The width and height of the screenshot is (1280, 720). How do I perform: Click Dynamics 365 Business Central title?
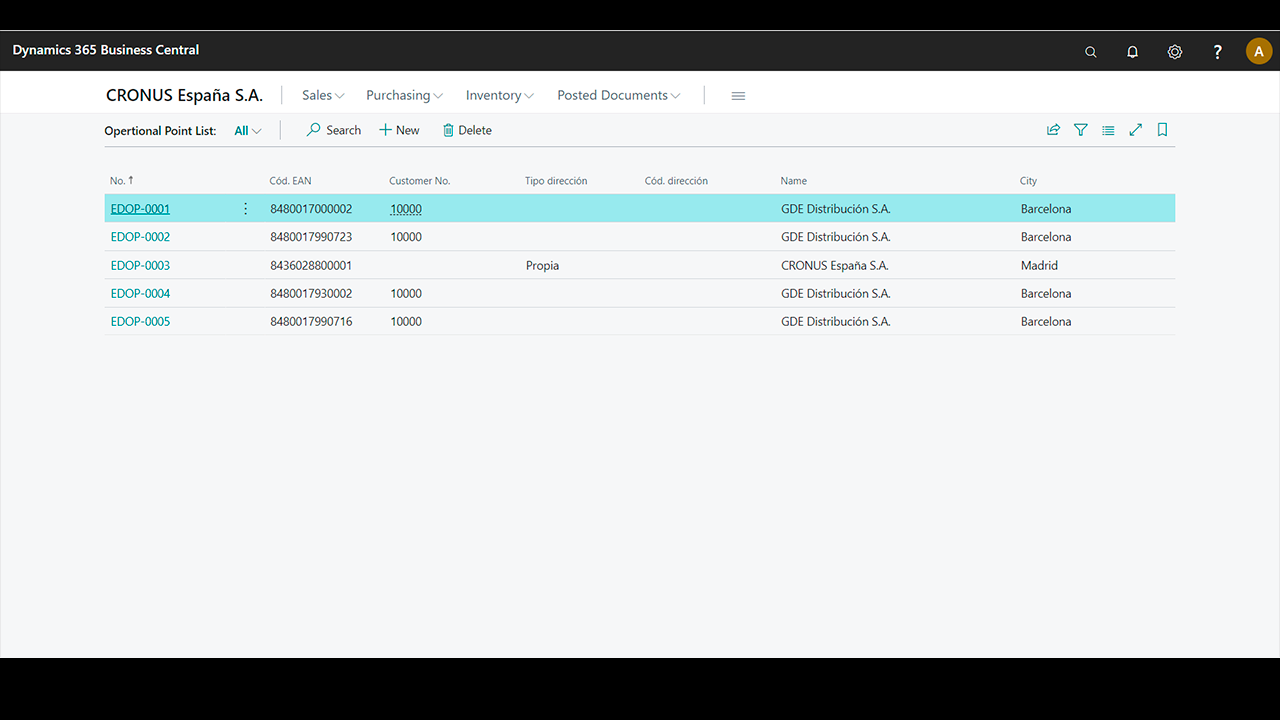[x=106, y=50]
